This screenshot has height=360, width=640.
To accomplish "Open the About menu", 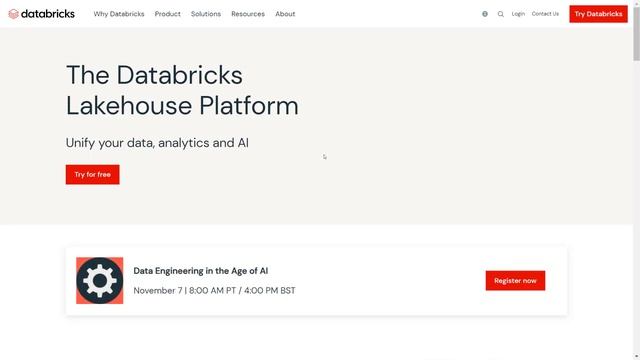I will coord(285,14).
